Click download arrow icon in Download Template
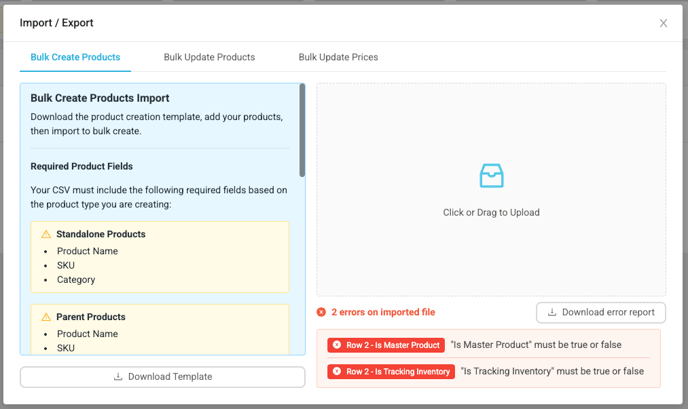Image resolution: width=688 pixels, height=409 pixels. pos(118,377)
